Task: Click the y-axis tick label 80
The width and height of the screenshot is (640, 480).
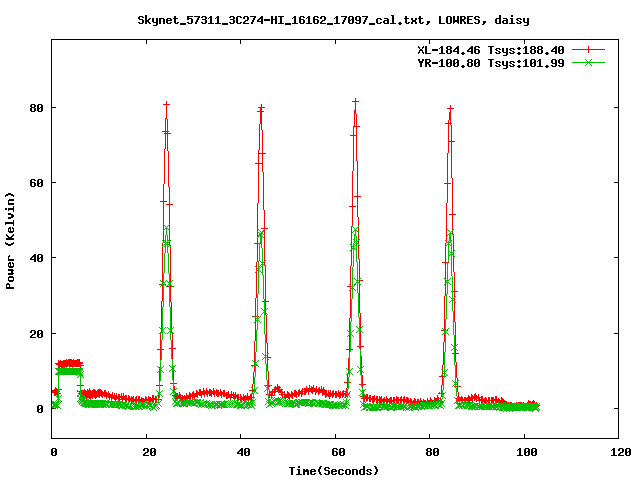Action: click(x=37, y=108)
